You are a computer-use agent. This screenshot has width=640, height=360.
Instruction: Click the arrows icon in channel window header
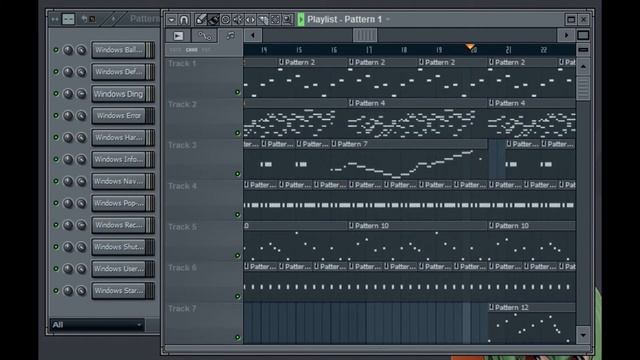click(x=55, y=19)
